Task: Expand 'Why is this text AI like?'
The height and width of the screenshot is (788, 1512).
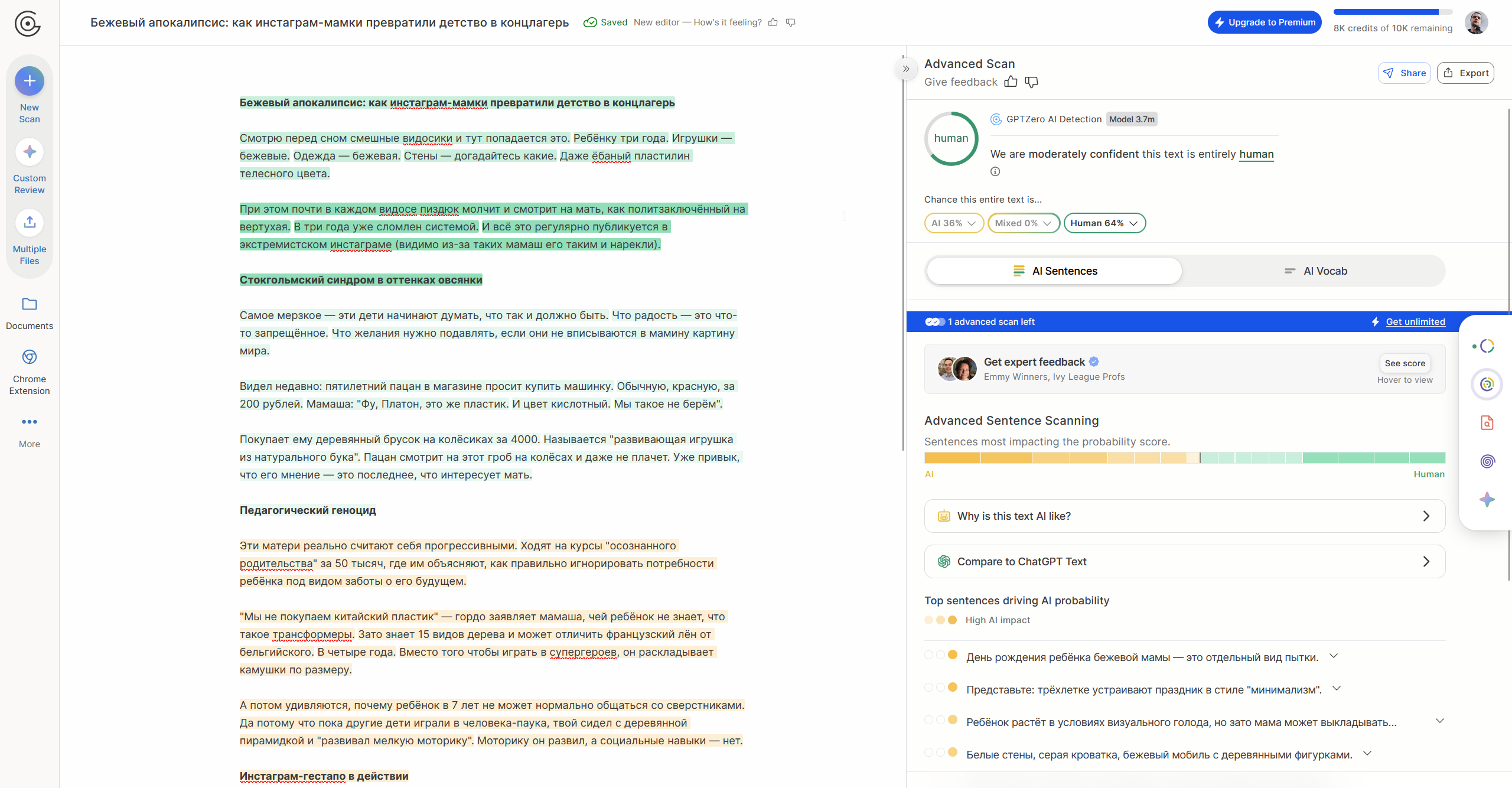Action: point(1184,516)
